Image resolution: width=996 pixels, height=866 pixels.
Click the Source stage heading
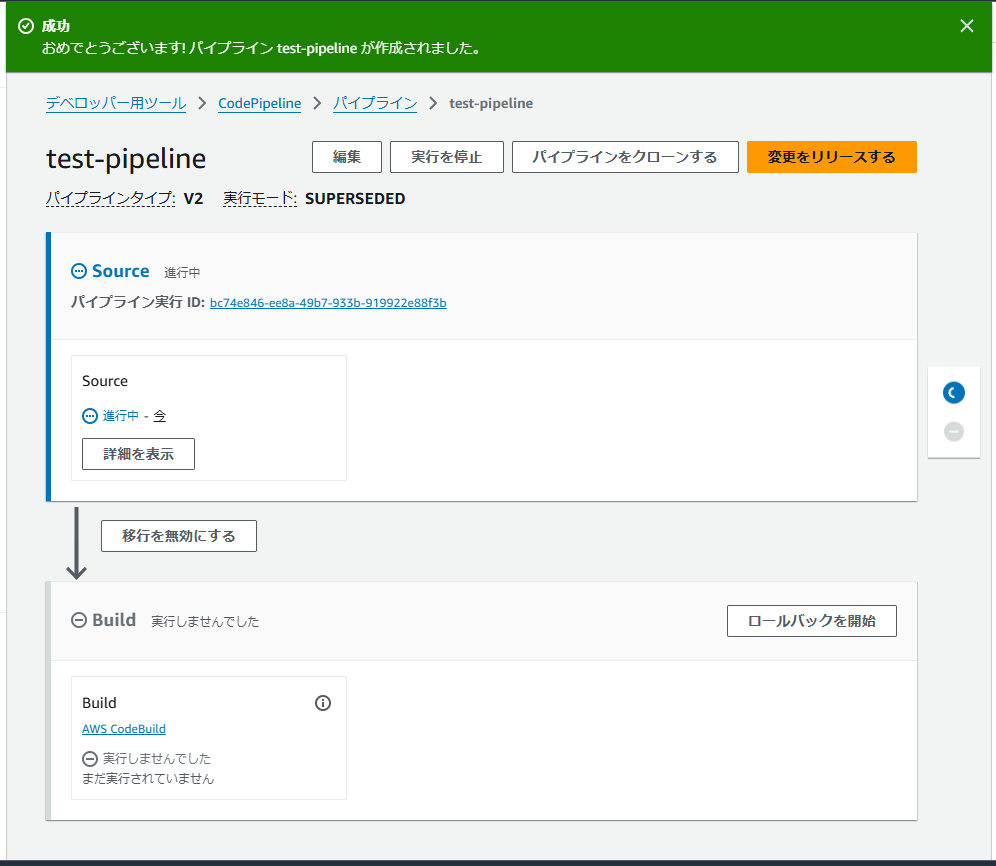(x=121, y=271)
